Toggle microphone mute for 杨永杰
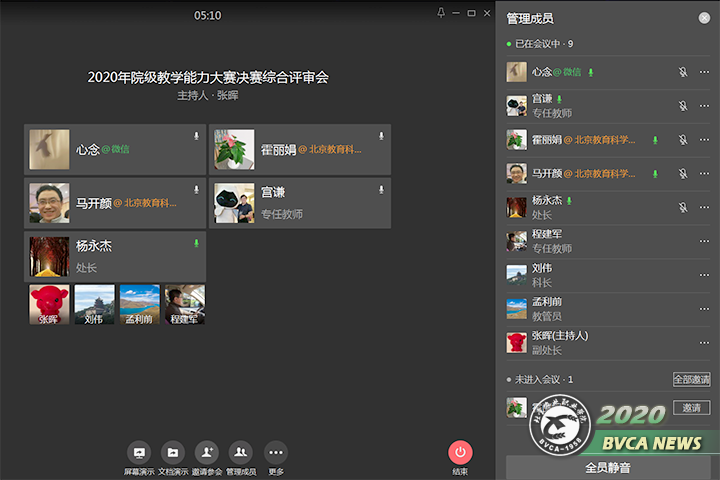Image resolution: width=720 pixels, height=480 pixels. coord(683,207)
